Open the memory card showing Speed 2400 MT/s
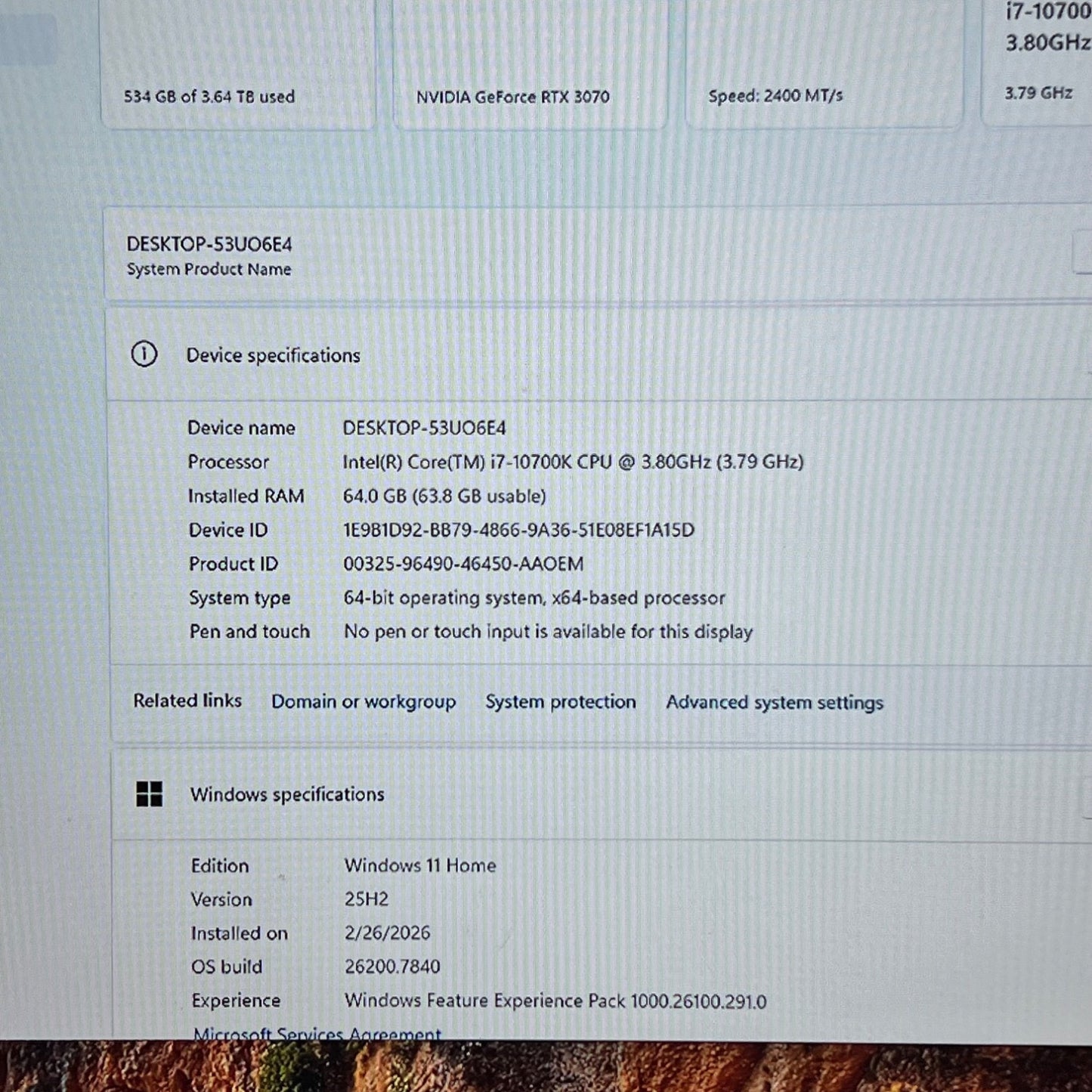The width and height of the screenshot is (1092, 1092). 824,64
